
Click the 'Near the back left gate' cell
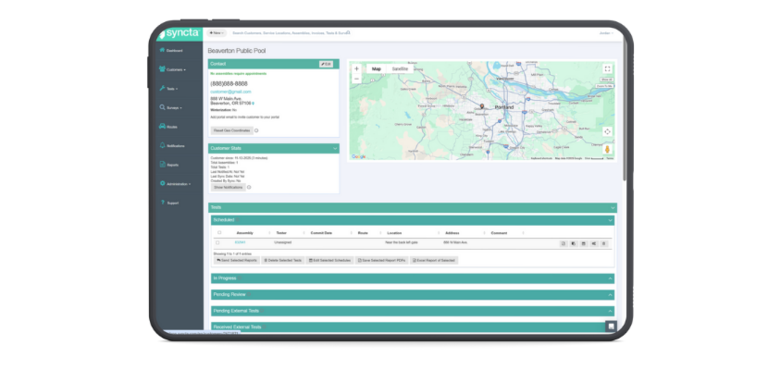point(402,243)
